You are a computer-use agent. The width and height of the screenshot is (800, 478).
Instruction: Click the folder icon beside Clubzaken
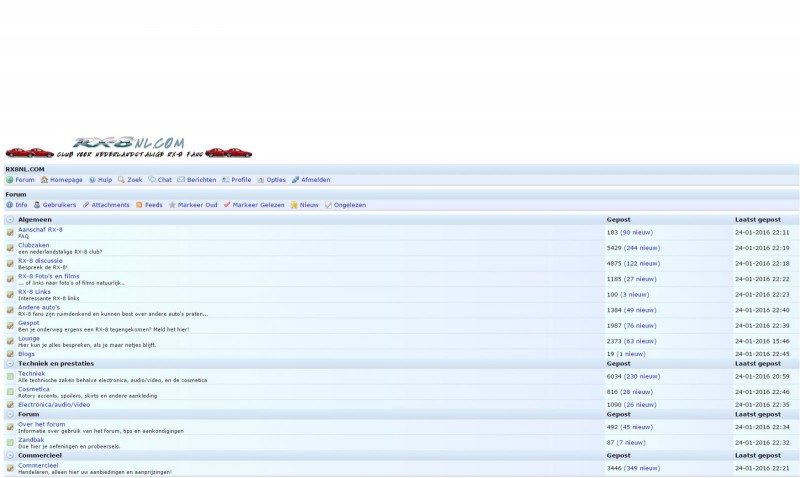10,248
